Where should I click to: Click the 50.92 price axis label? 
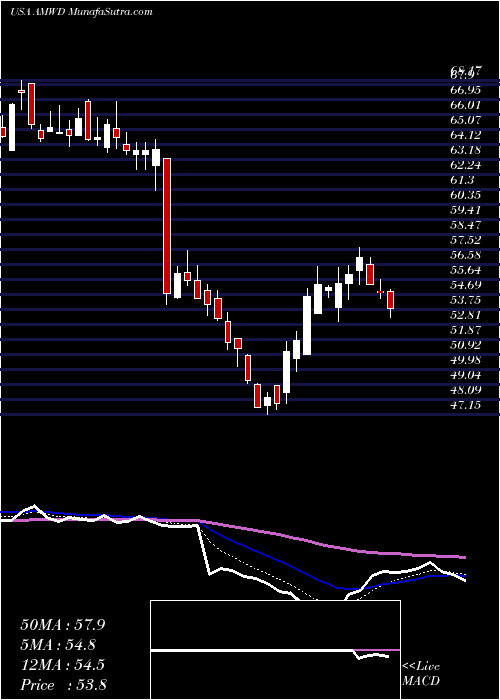point(466,346)
